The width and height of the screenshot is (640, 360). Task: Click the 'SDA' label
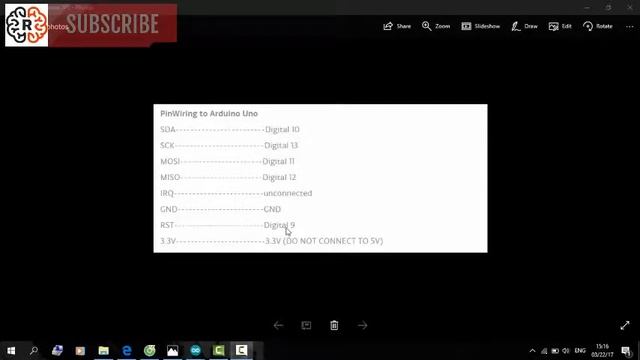168,129
